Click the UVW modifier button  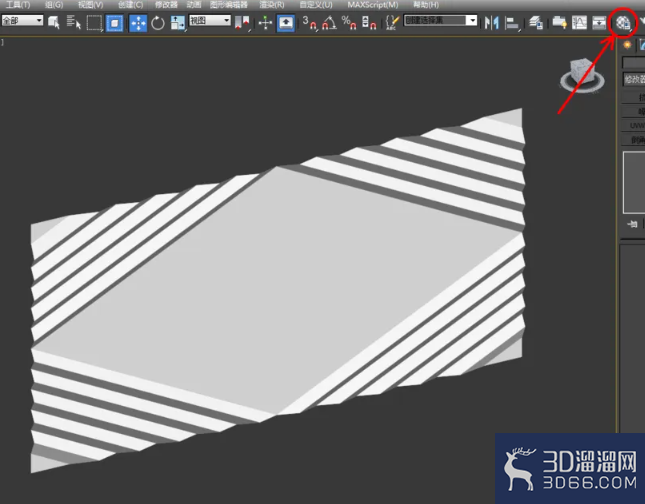click(633, 125)
